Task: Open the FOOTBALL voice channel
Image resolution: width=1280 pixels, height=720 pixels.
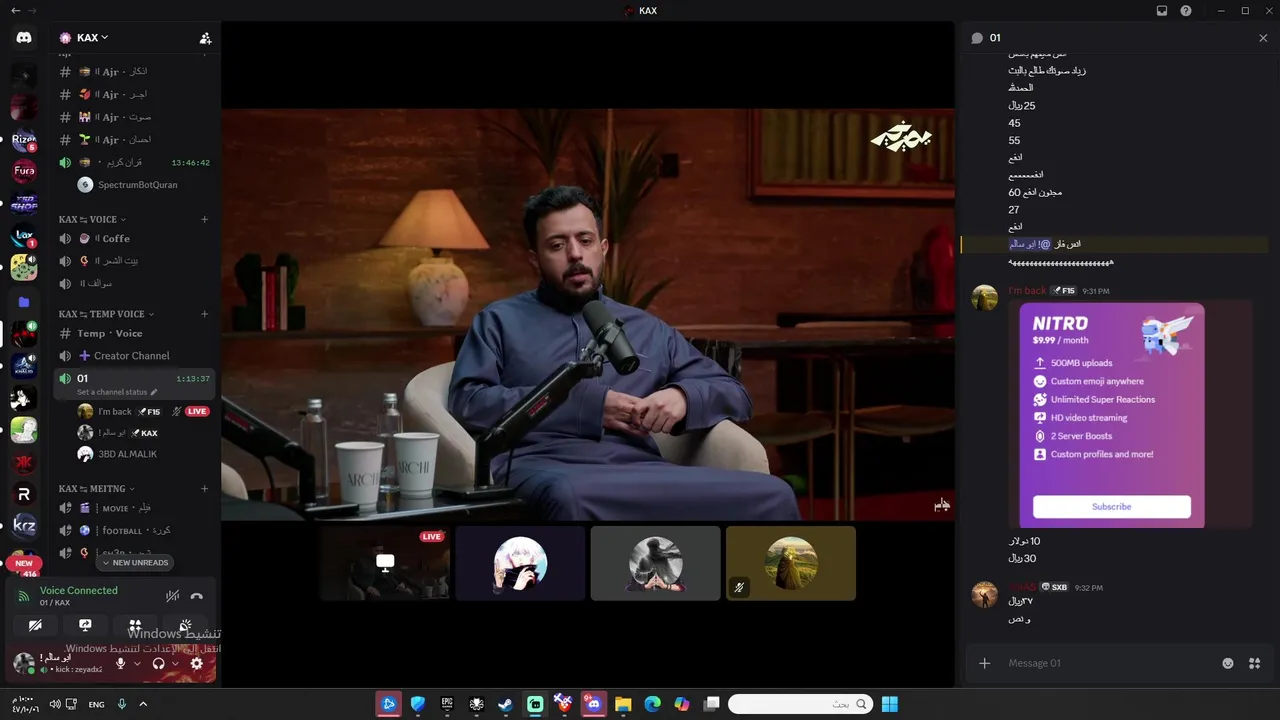Action: pos(134,530)
